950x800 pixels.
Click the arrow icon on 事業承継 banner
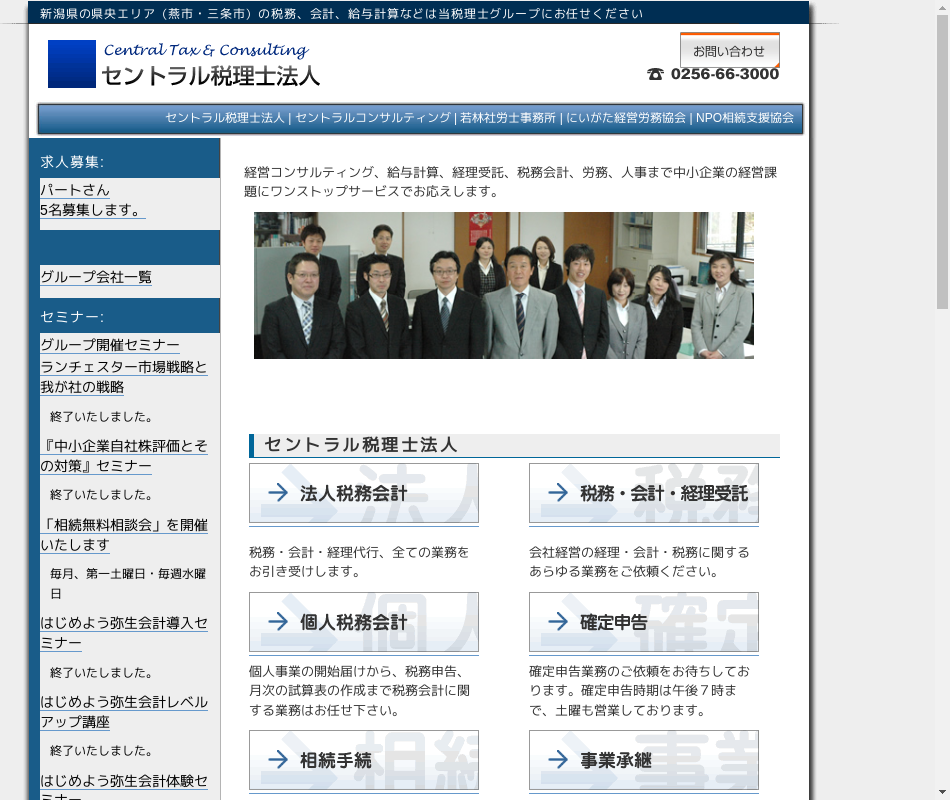pos(558,761)
